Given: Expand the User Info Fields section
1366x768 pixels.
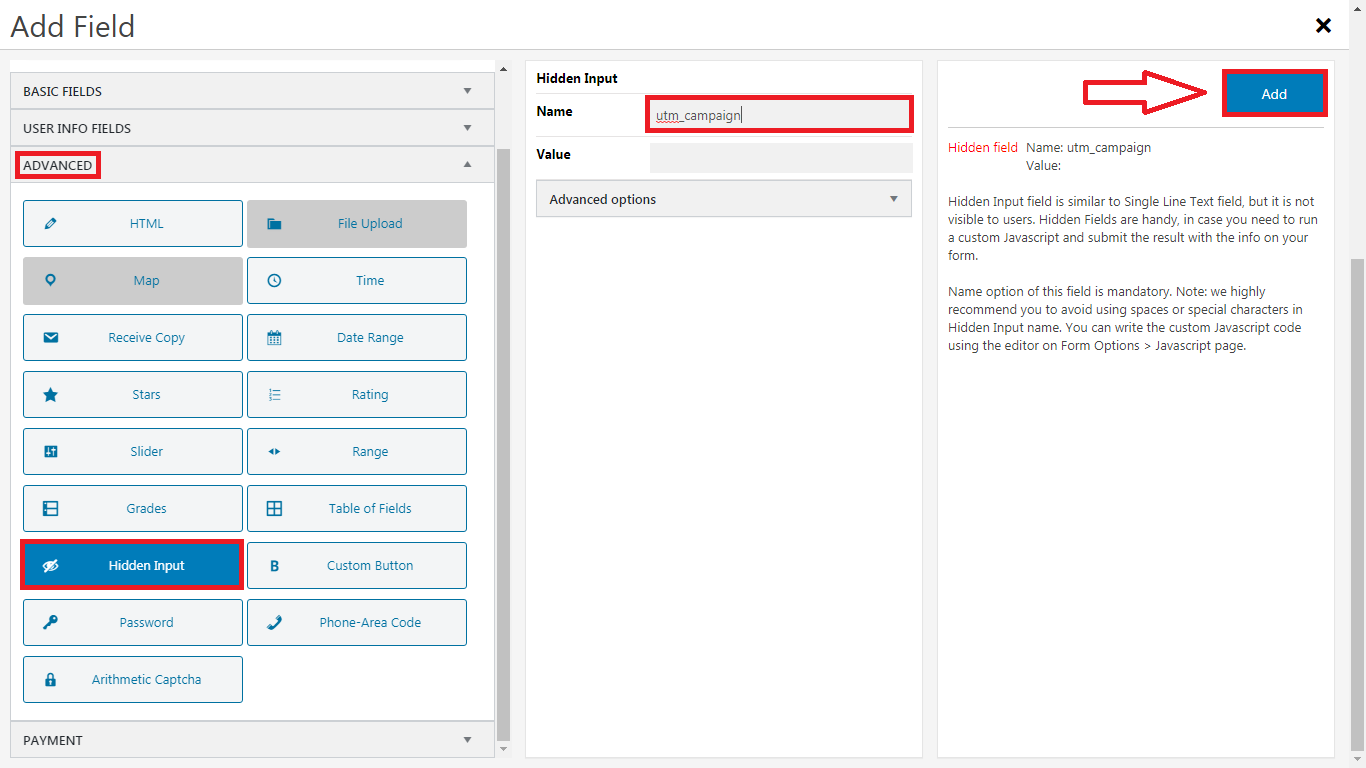Looking at the screenshot, I should pos(252,128).
